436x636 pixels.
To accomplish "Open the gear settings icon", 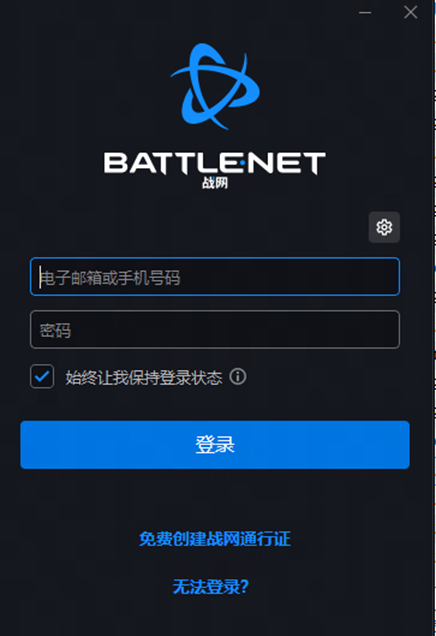I will tap(384, 227).
